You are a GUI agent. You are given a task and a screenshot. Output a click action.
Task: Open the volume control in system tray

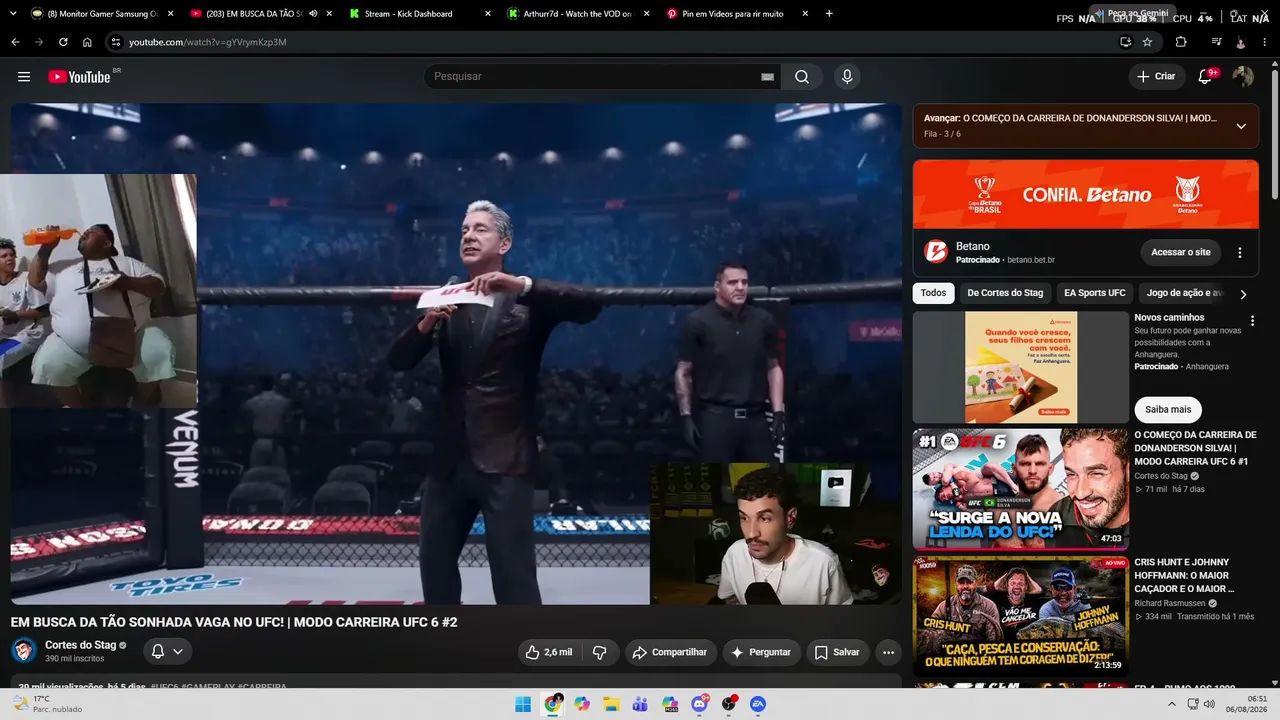1209,704
